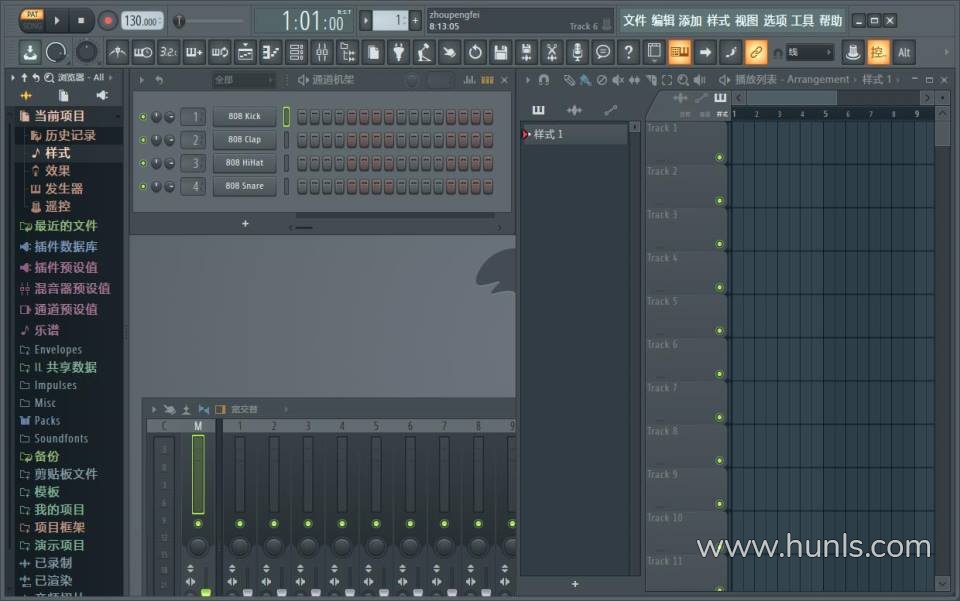The width and height of the screenshot is (960, 601).
Task: Toggle the PAT/SONG mode switch
Action: point(31,20)
